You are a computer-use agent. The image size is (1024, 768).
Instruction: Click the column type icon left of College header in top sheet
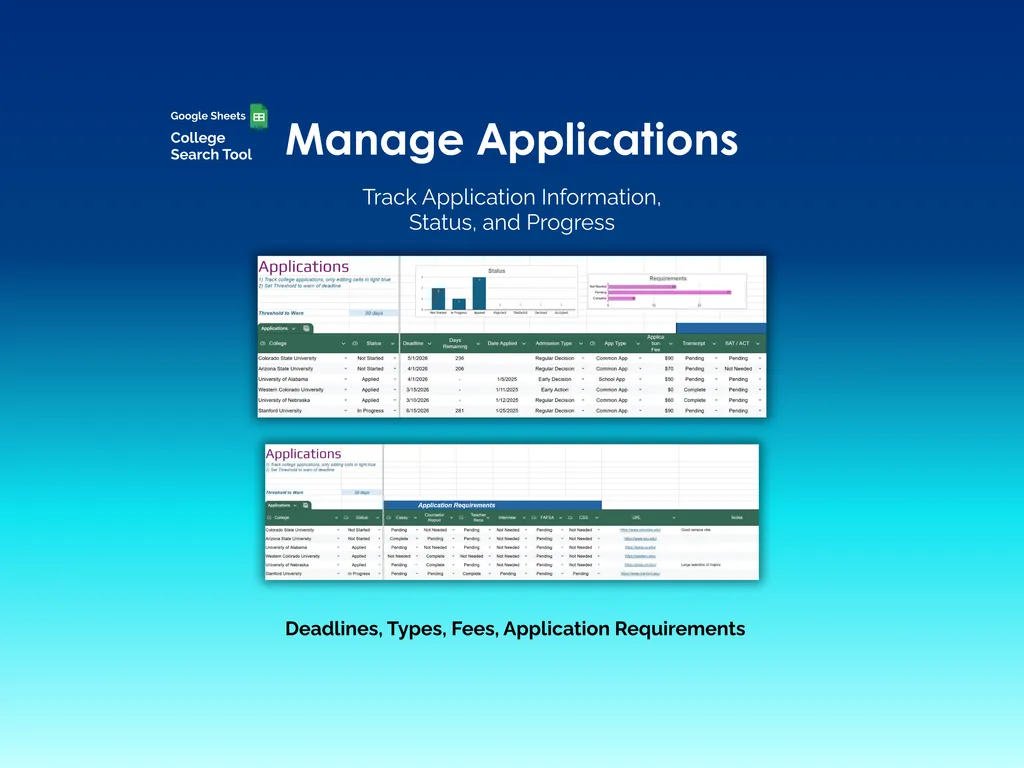[x=263, y=343]
